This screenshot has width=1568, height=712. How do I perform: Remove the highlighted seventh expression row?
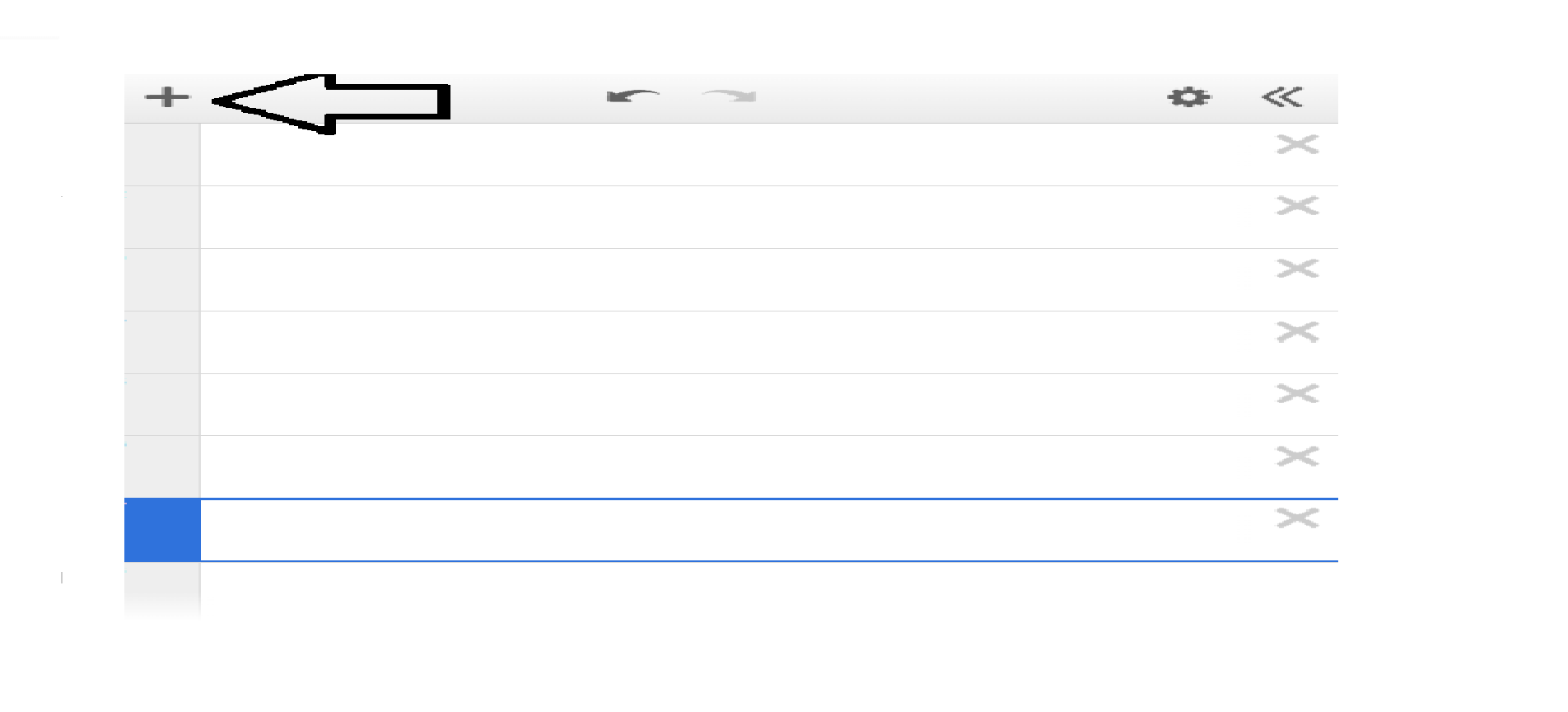(x=1297, y=518)
